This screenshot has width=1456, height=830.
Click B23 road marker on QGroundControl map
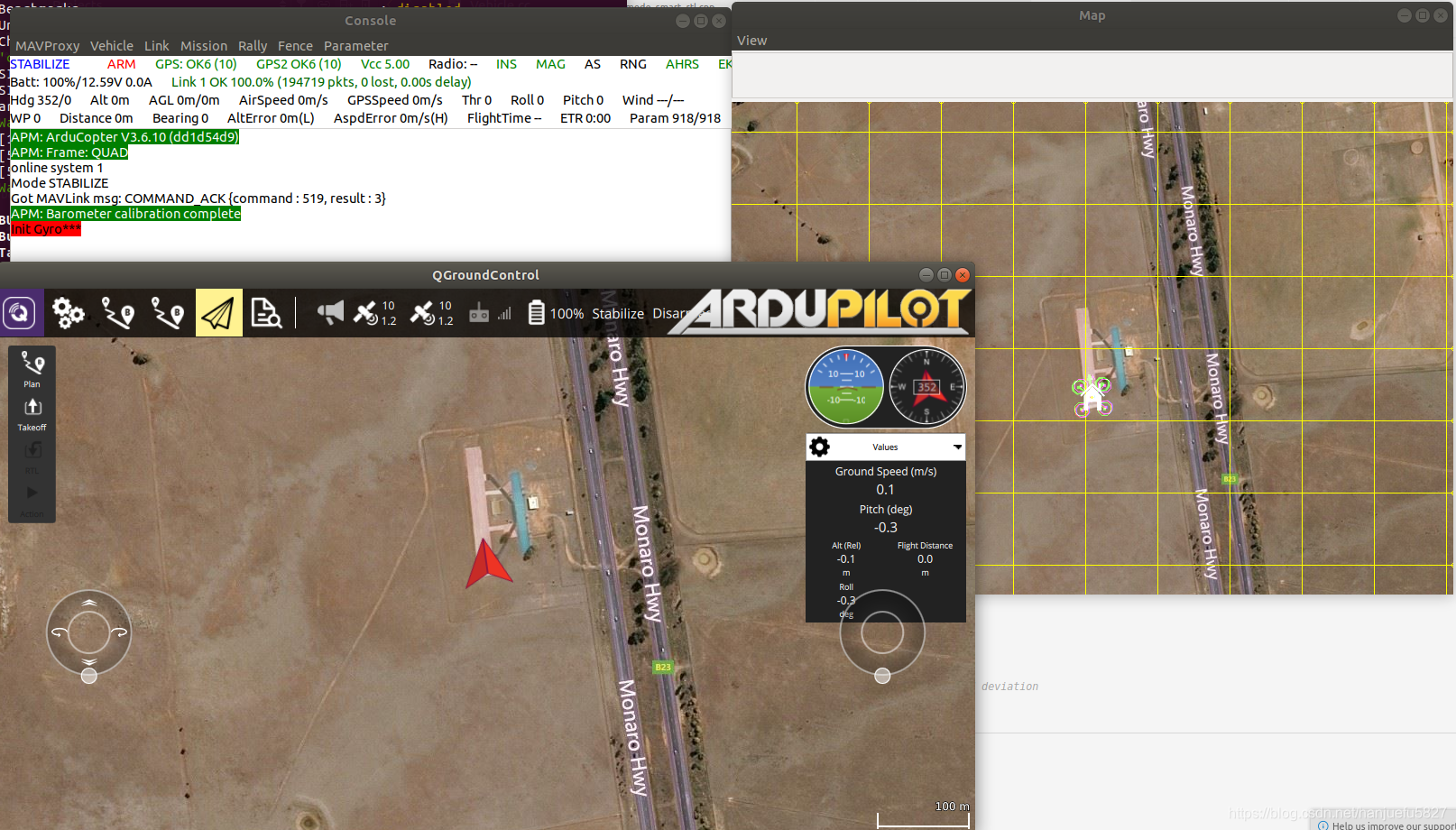click(x=663, y=667)
